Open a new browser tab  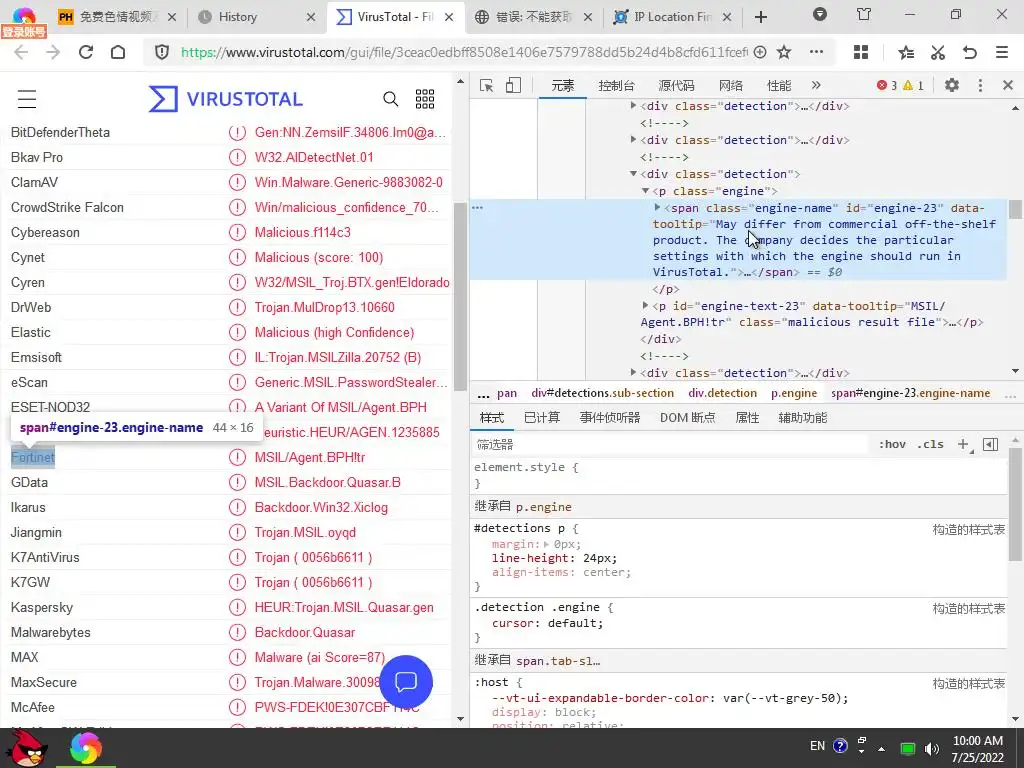761,17
